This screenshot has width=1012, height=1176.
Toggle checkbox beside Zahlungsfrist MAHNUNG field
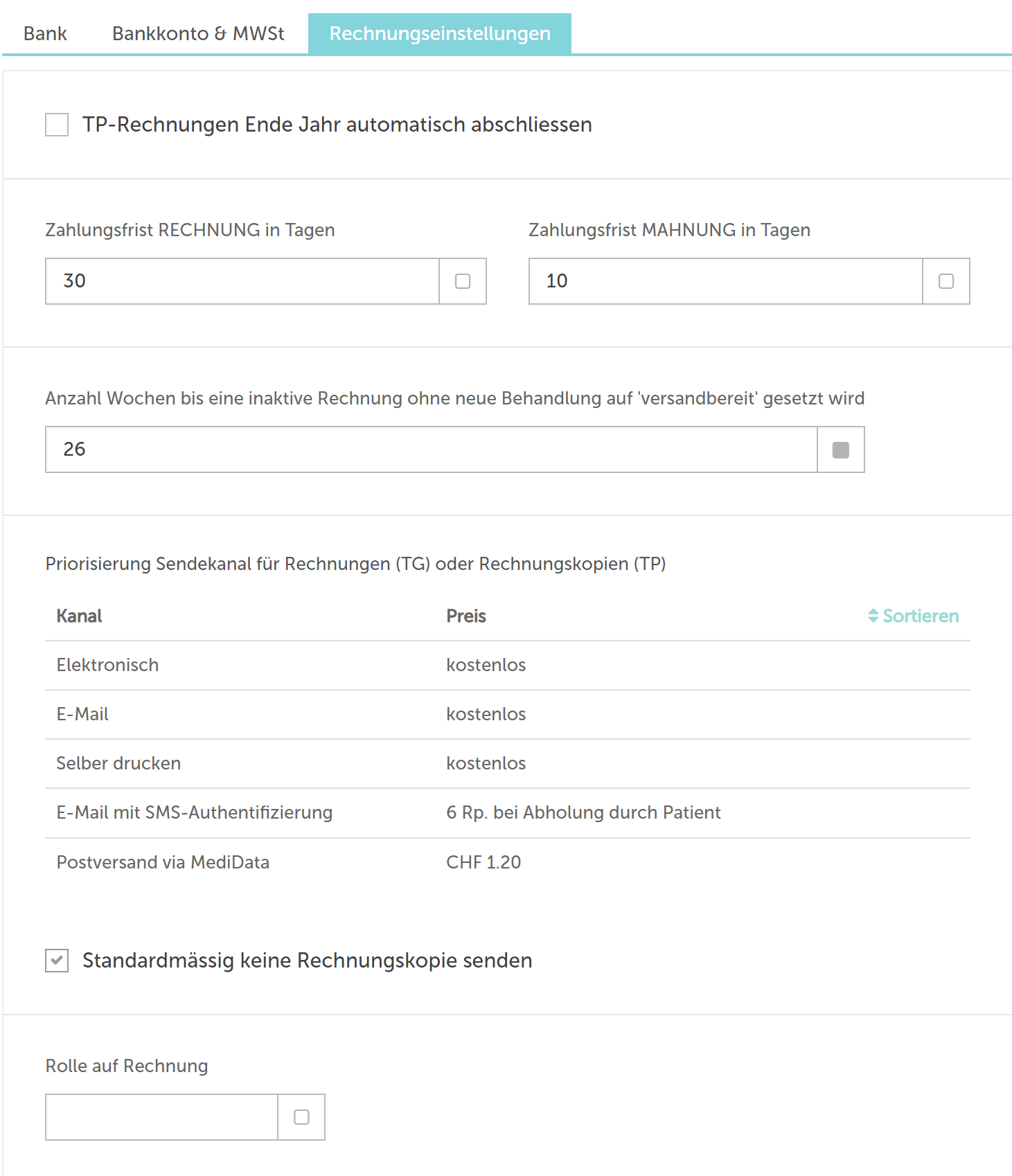946,281
